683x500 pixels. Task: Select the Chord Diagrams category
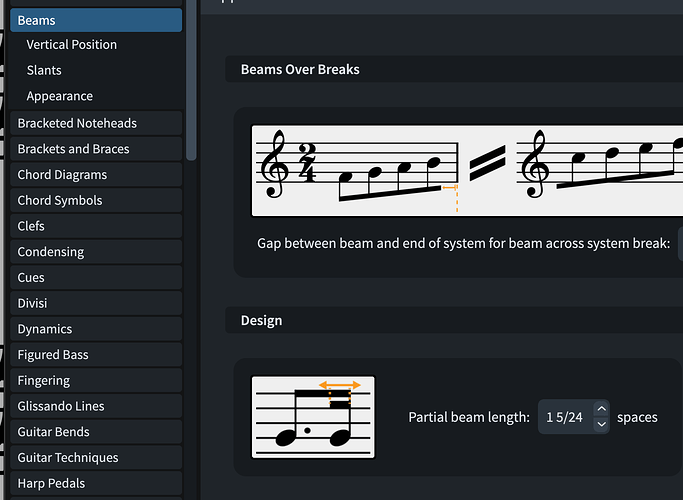tap(62, 175)
